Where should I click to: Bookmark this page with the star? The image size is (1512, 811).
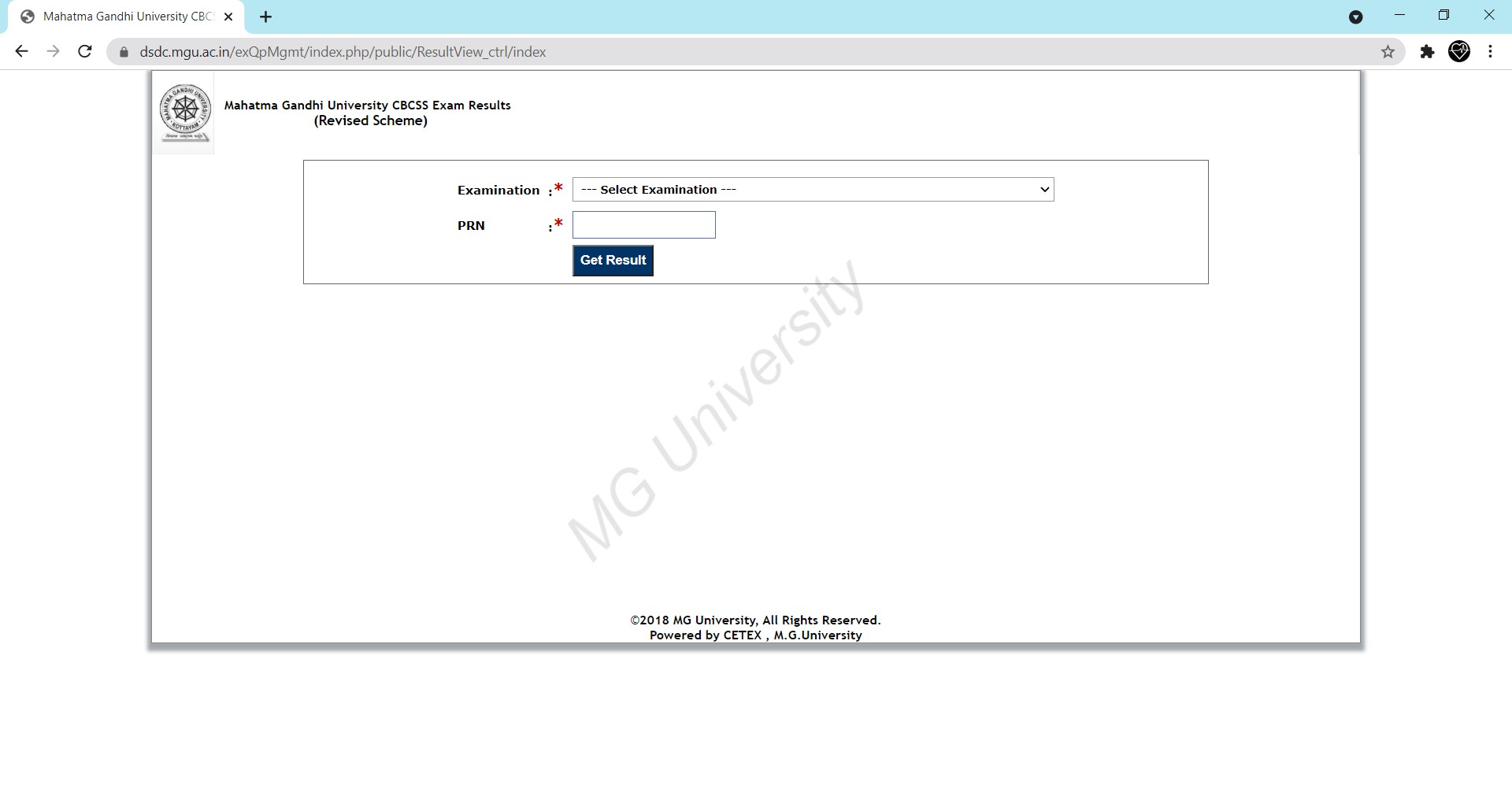1388,52
